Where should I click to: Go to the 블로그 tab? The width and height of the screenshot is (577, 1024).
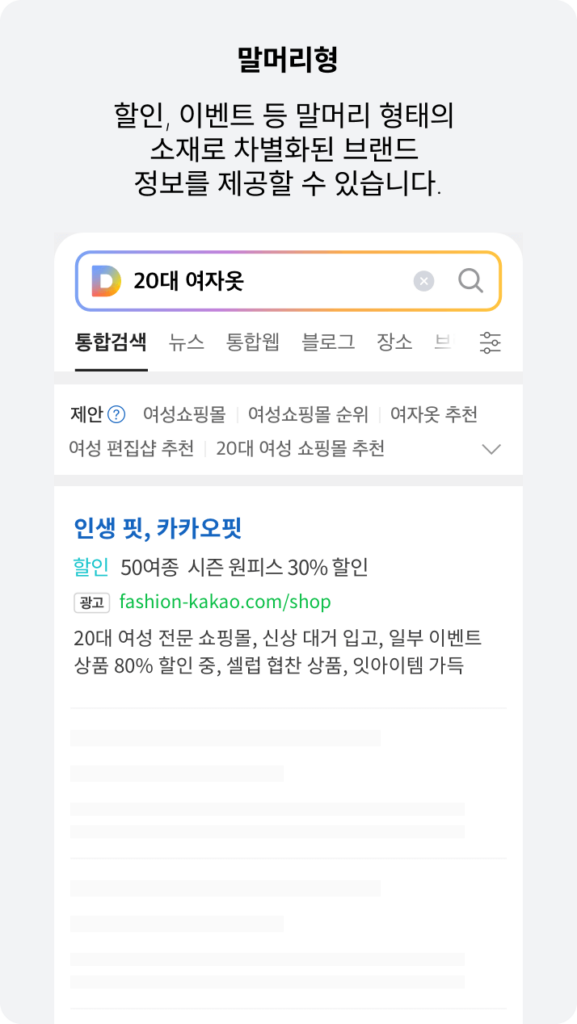tap(328, 342)
